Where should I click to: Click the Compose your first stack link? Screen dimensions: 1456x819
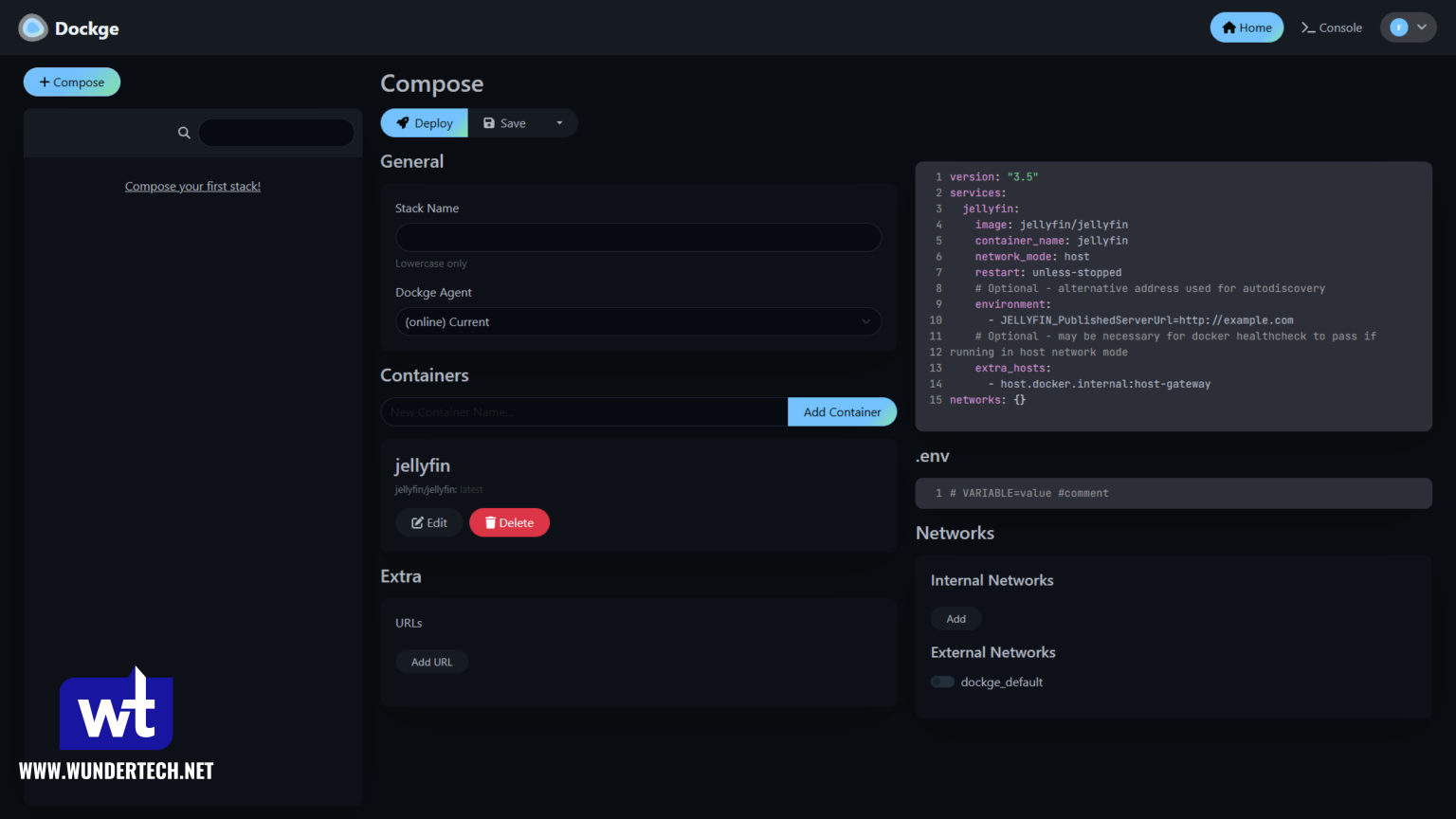(192, 186)
